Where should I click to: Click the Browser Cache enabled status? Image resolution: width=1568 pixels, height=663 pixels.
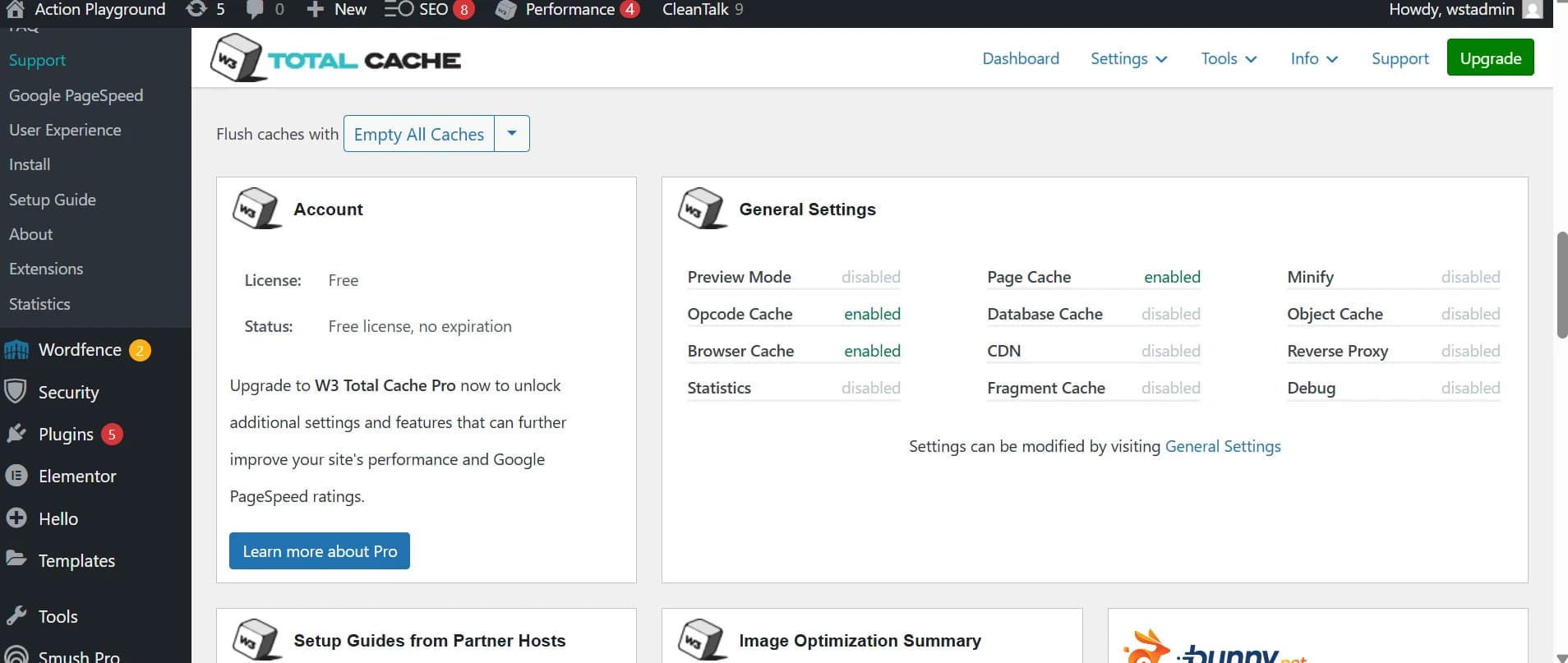click(x=872, y=351)
